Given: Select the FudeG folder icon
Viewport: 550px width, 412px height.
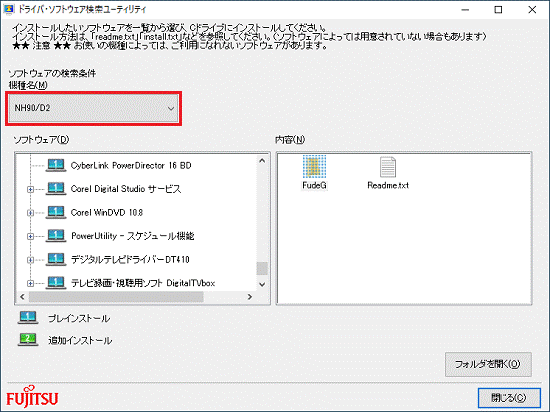Looking at the screenshot, I should pos(314,167).
